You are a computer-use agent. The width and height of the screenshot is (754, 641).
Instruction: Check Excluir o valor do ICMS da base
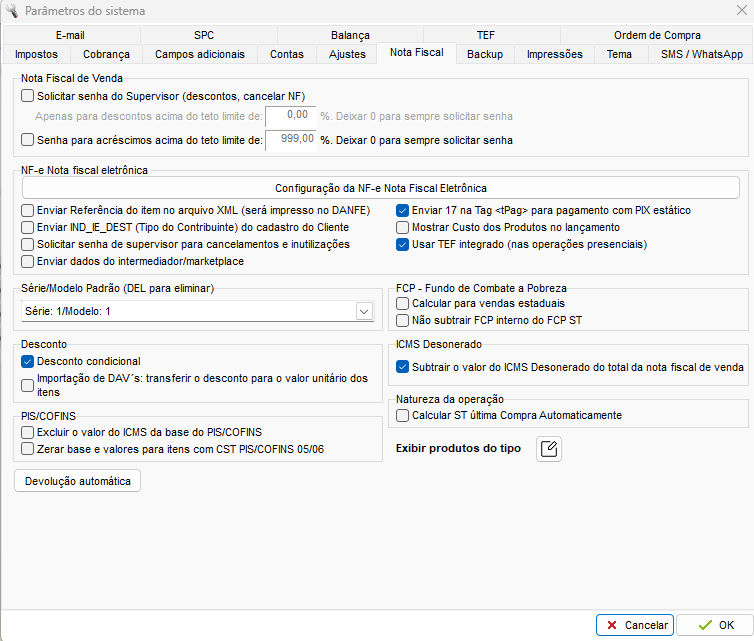point(28,432)
